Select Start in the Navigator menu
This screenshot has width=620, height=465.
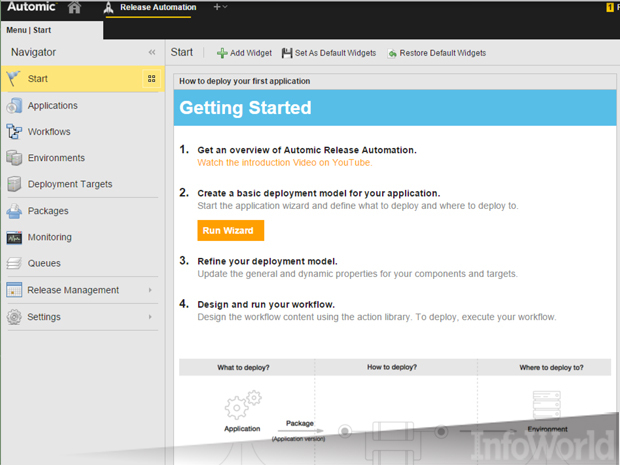click(39, 79)
